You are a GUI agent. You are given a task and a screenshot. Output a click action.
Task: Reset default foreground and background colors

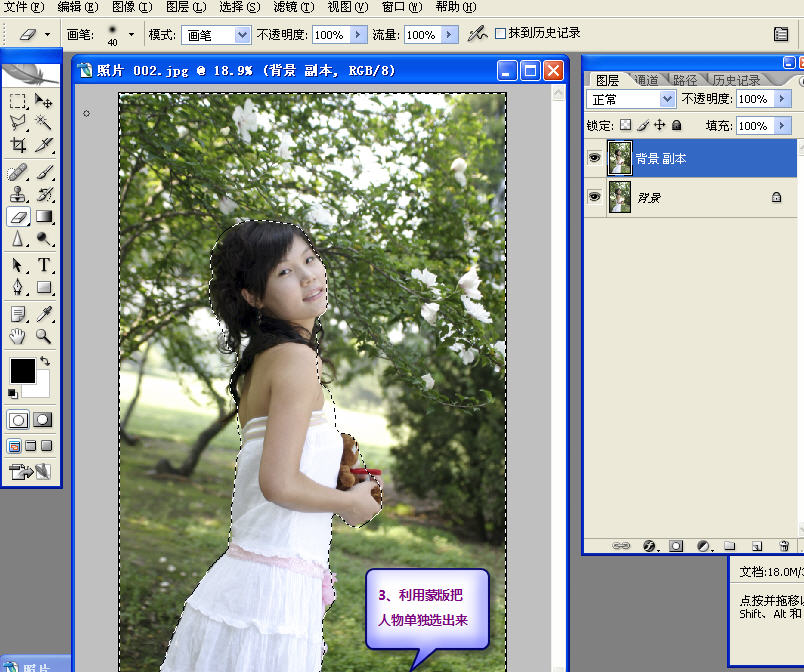pos(13,394)
